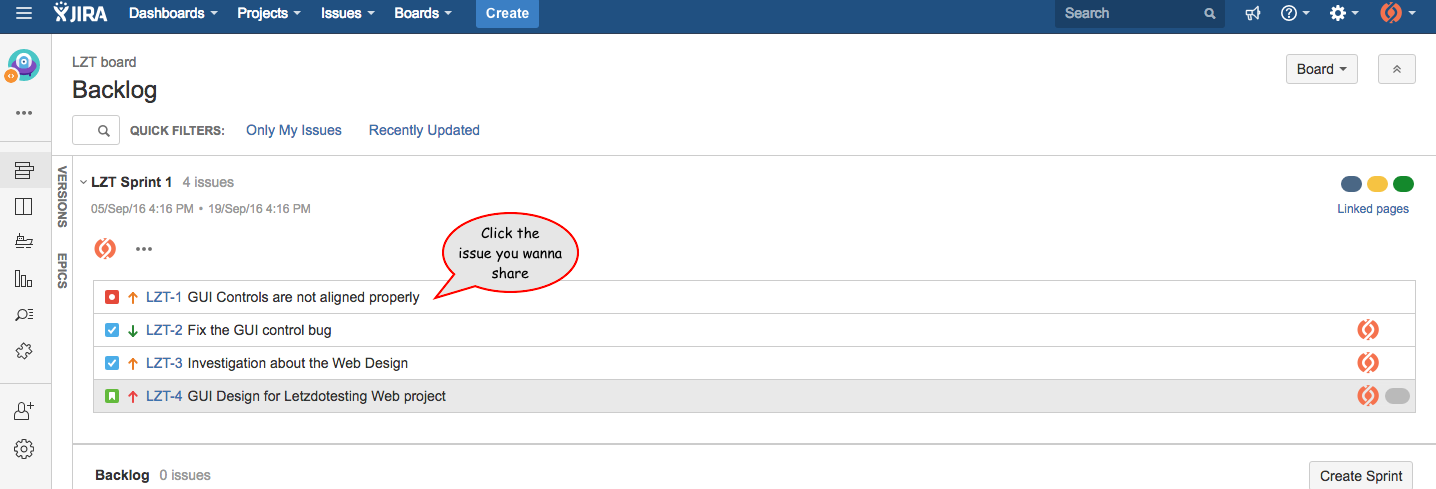Click the search magnifier in top bar
1436x489 pixels.
coord(1209,14)
